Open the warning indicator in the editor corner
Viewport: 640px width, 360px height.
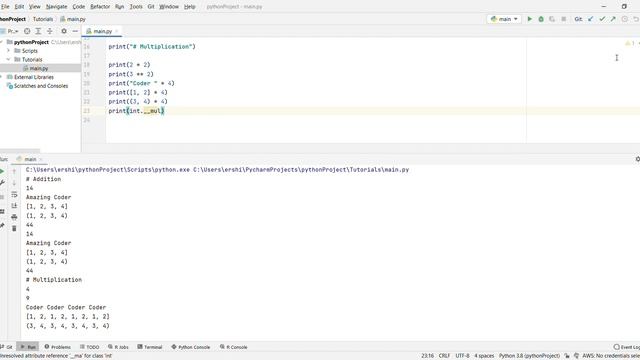click(x=630, y=43)
